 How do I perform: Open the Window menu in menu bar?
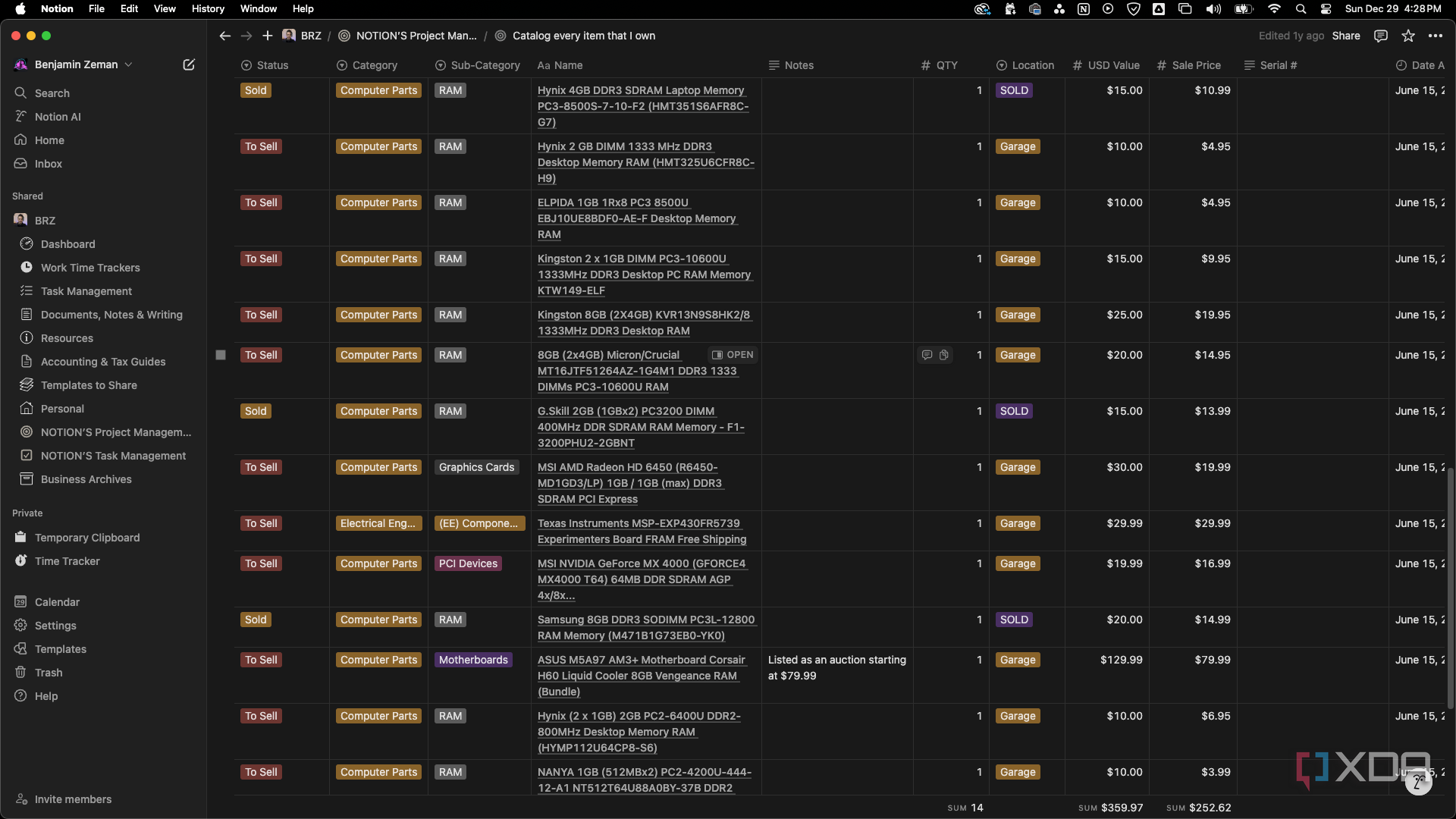259,8
